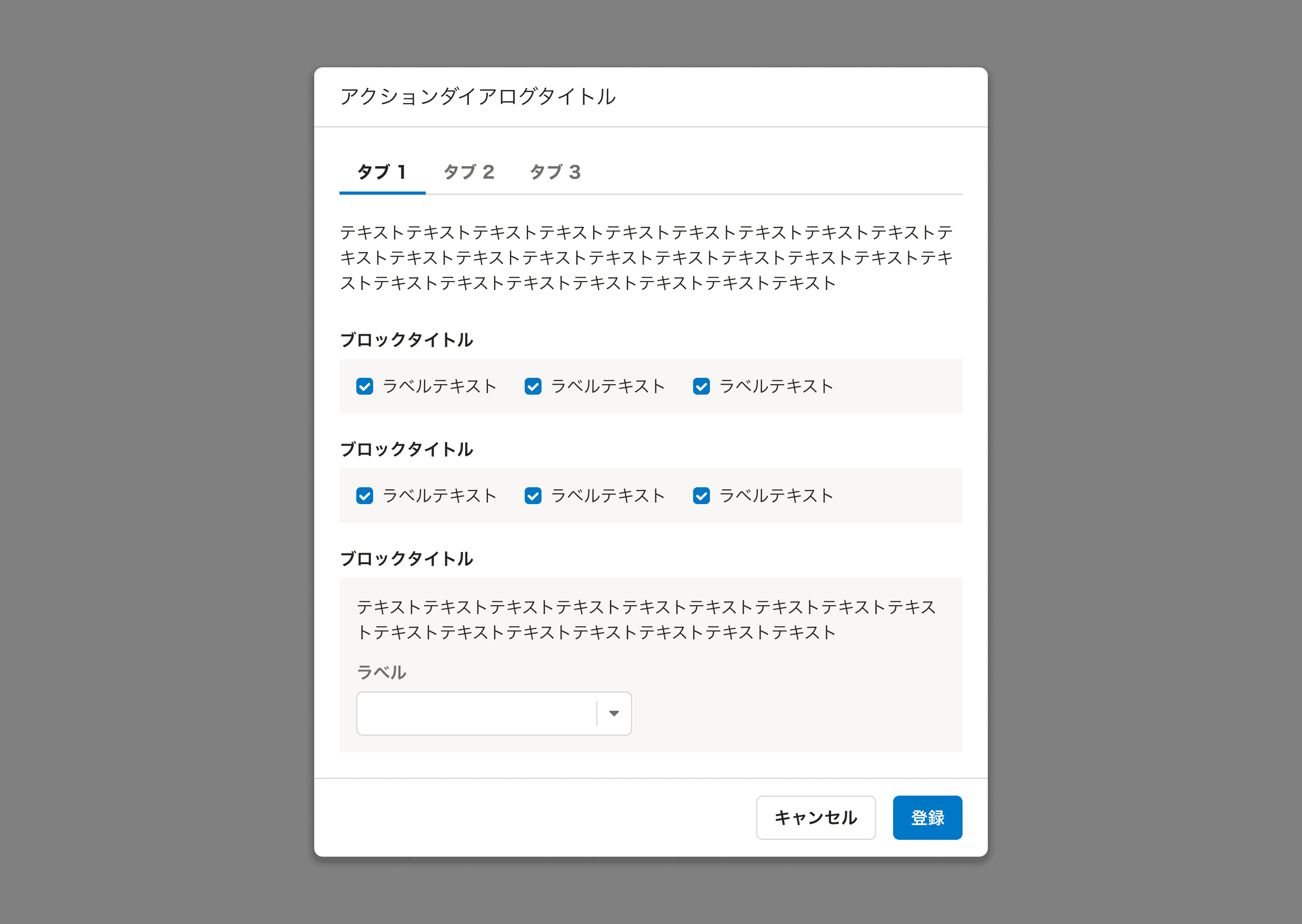This screenshot has height=924, width=1302.
Task: Uncheck the last ラベルテキスト checkbox in first block
Action: [x=701, y=386]
